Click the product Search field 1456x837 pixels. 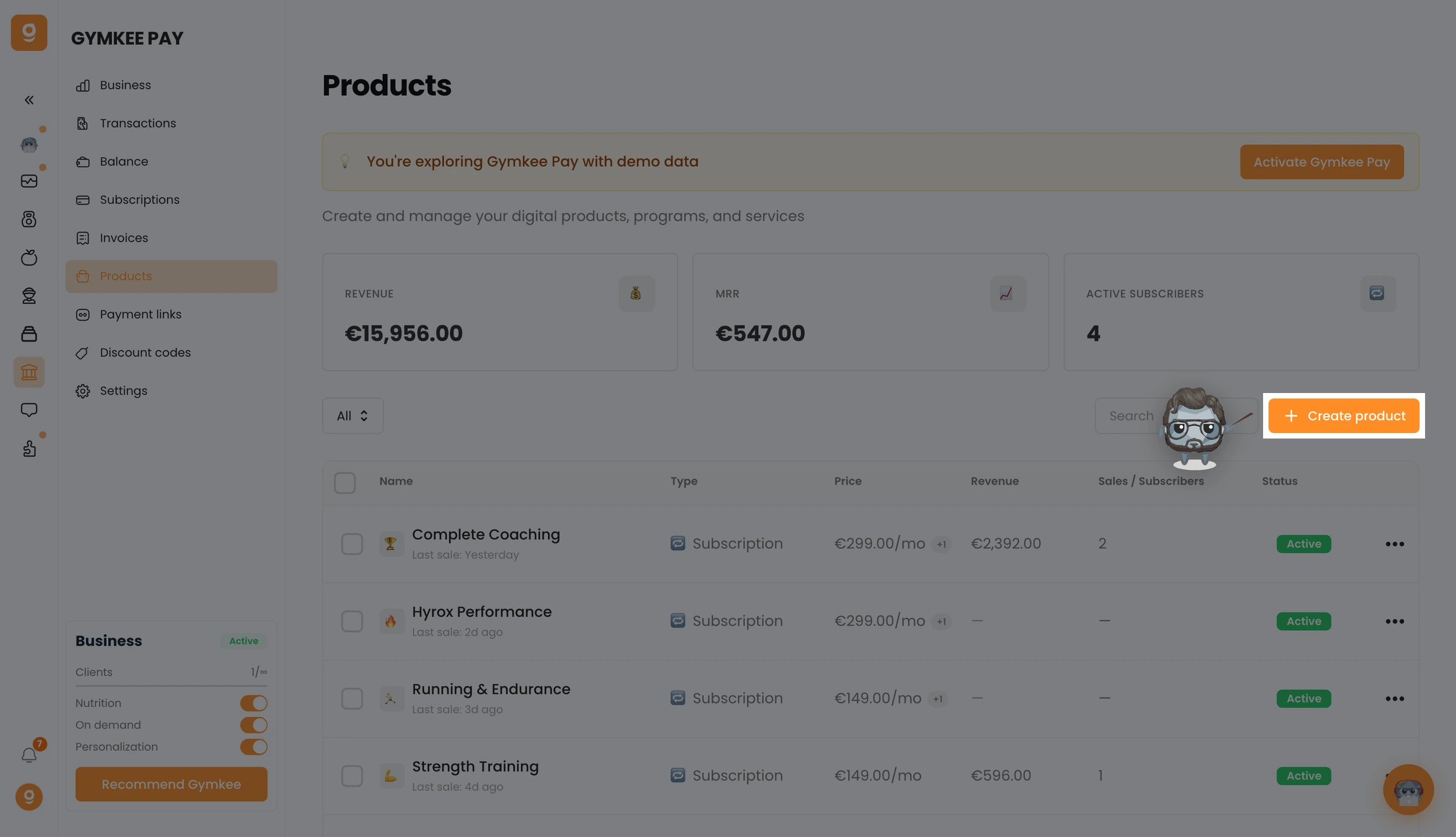[x=1176, y=415]
